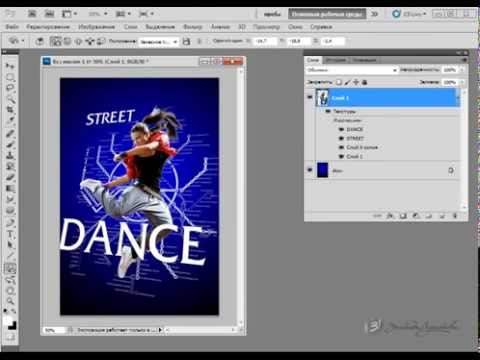Screen dimensions: 480x360
Task: Click the delete layer trash icon
Action: point(455,216)
